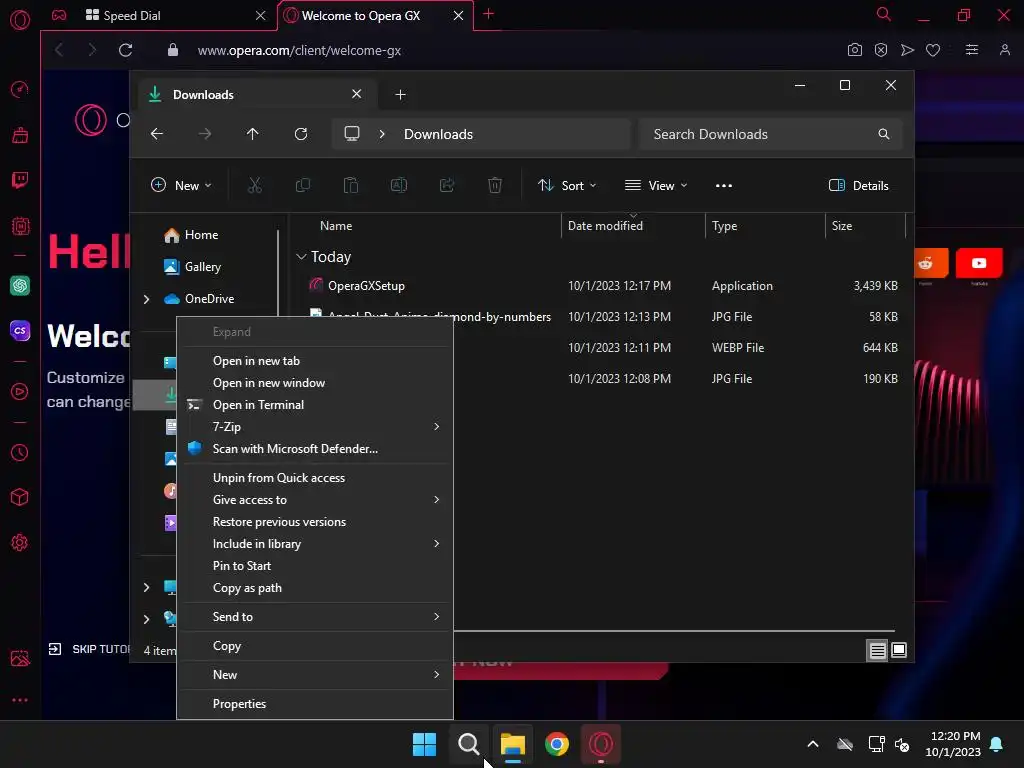
Task: Click Gallery in navigation pane
Action: (202, 266)
